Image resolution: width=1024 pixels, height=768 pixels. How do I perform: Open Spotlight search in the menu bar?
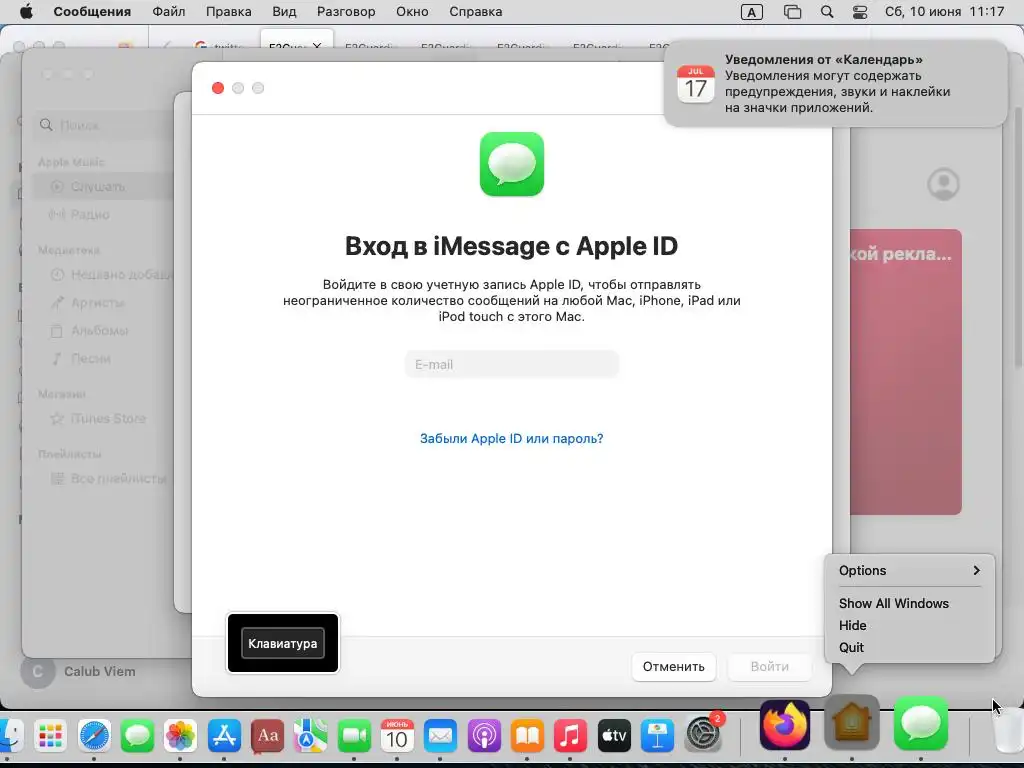pos(827,12)
